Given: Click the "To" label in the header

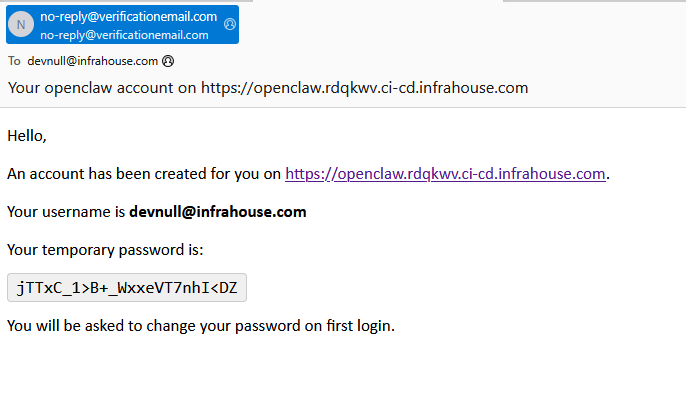Looking at the screenshot, I should (x=14, y=61).
